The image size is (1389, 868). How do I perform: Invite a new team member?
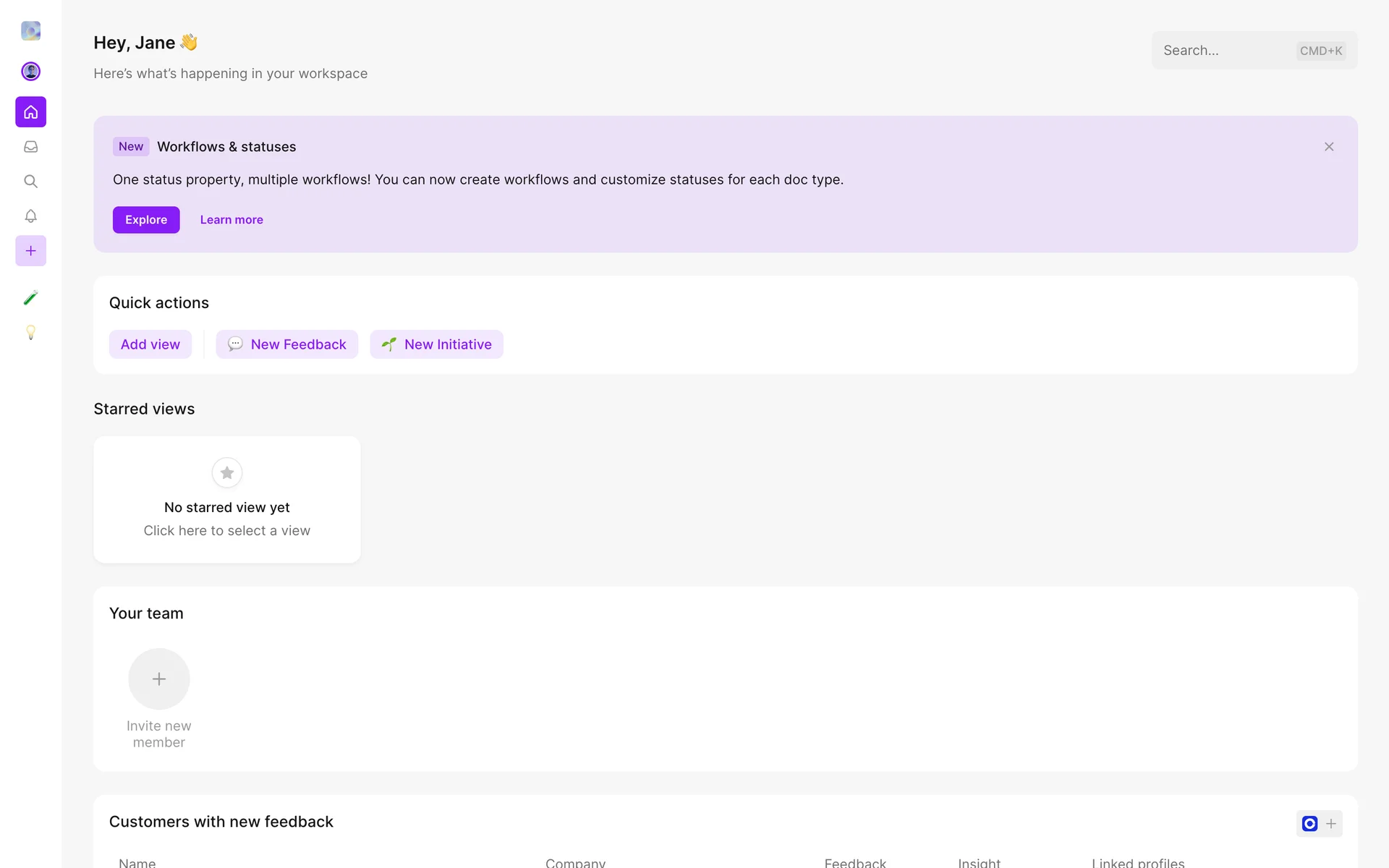pyautogui.click(x=159, y=679)
